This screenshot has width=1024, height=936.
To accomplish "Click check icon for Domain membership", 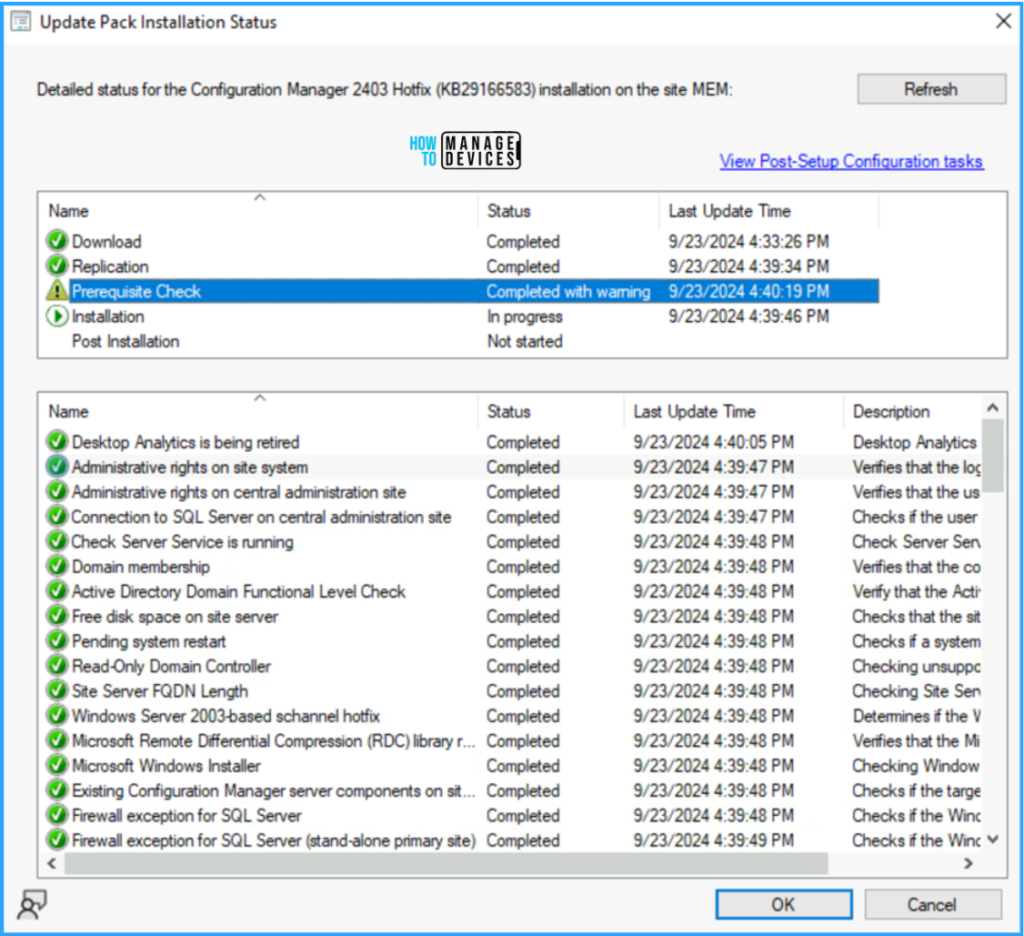I will [57, 566].
